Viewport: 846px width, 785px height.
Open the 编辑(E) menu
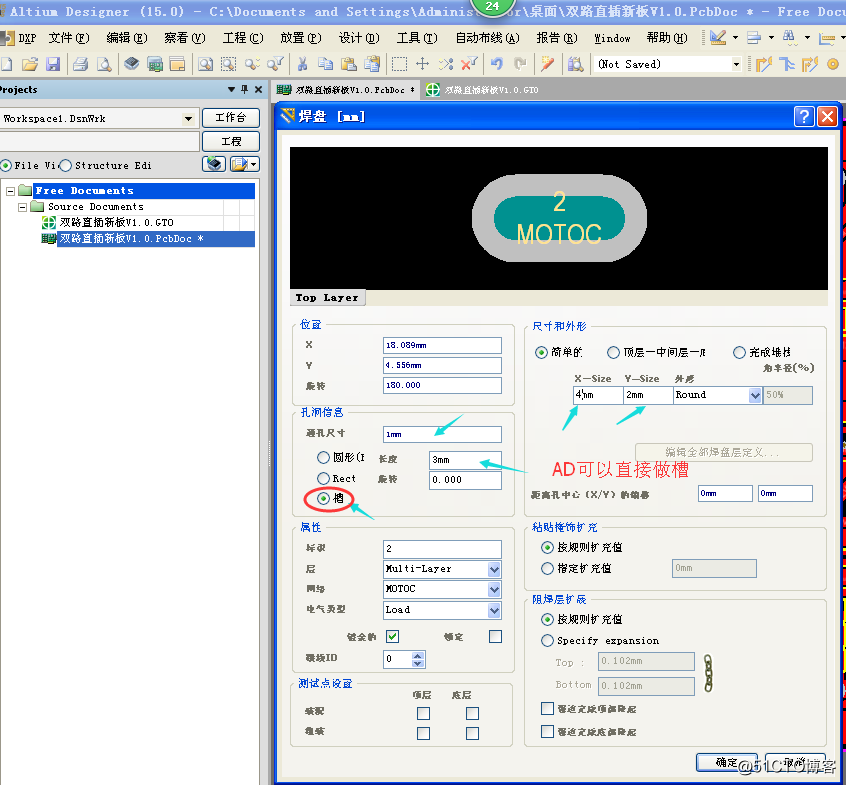[127, 38]
